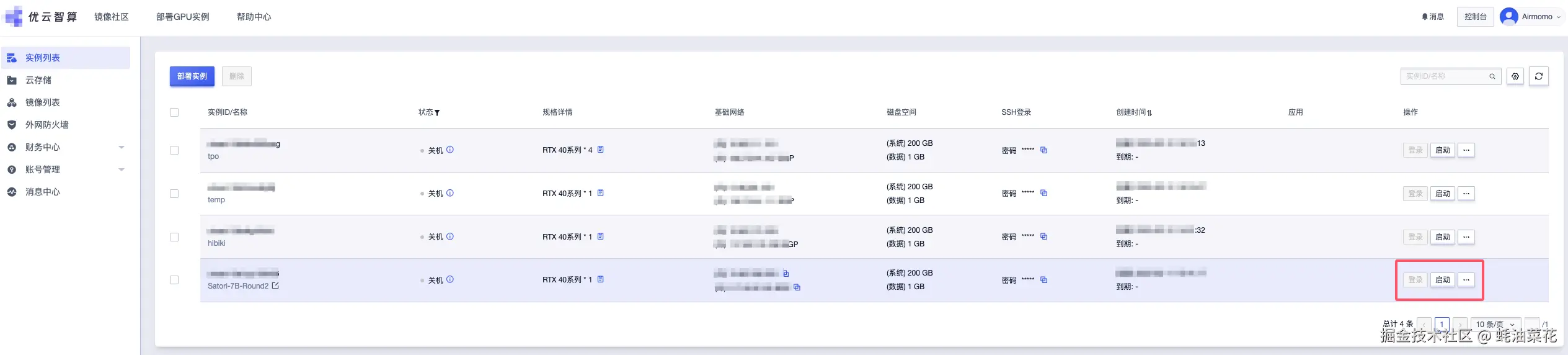Click the refresh icon button
This screenshot has height=355, width=1568.
click(x=1538, y=76)
